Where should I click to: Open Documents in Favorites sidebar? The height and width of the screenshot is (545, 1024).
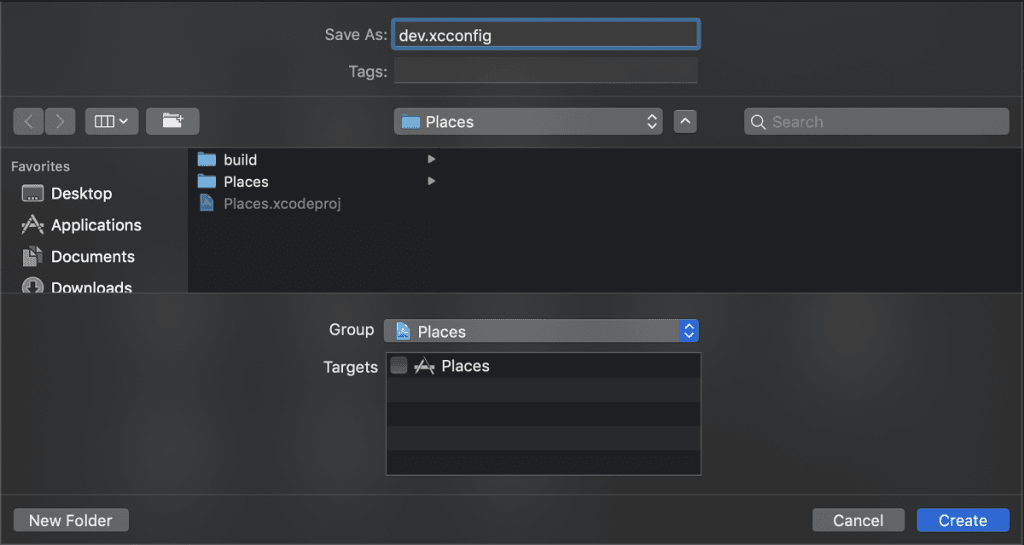(x=93, y=257)
